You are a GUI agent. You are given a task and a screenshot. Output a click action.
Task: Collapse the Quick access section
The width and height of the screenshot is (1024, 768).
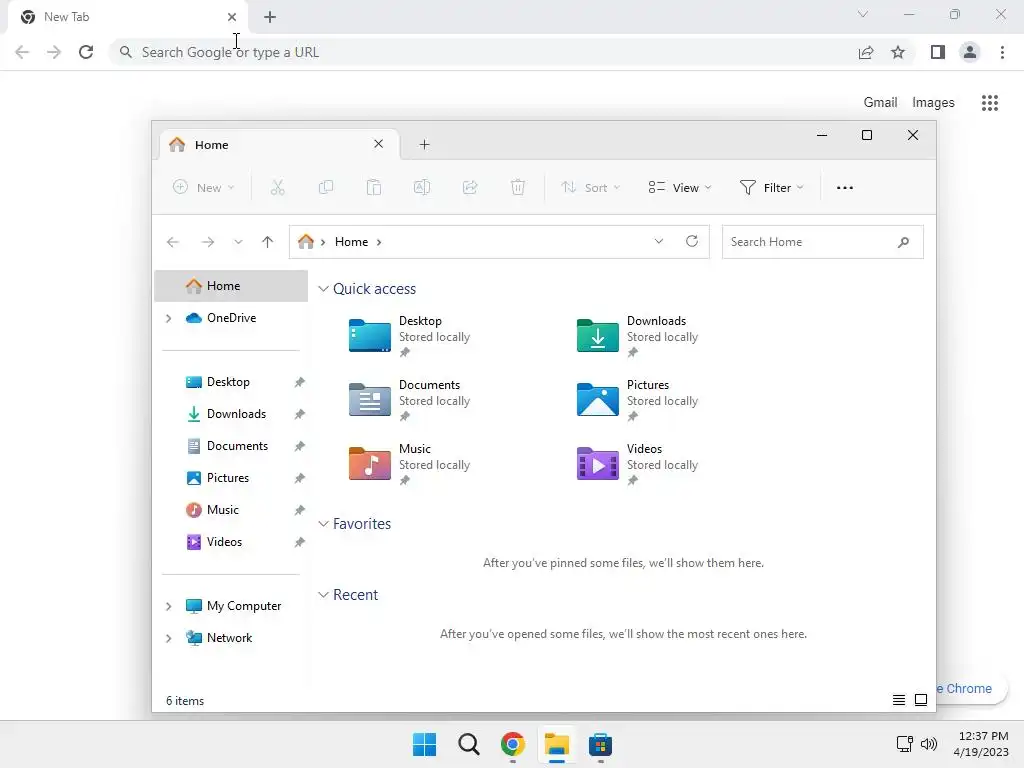(323, 289)
